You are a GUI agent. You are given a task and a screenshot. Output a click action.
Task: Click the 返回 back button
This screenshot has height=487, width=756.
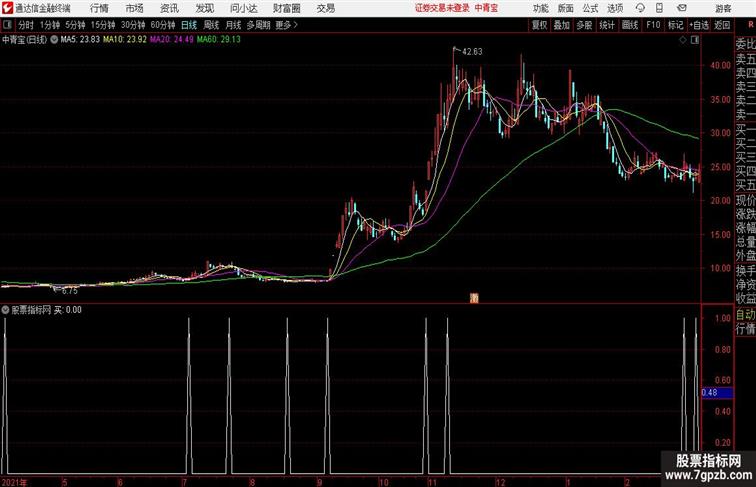point(722,25)
